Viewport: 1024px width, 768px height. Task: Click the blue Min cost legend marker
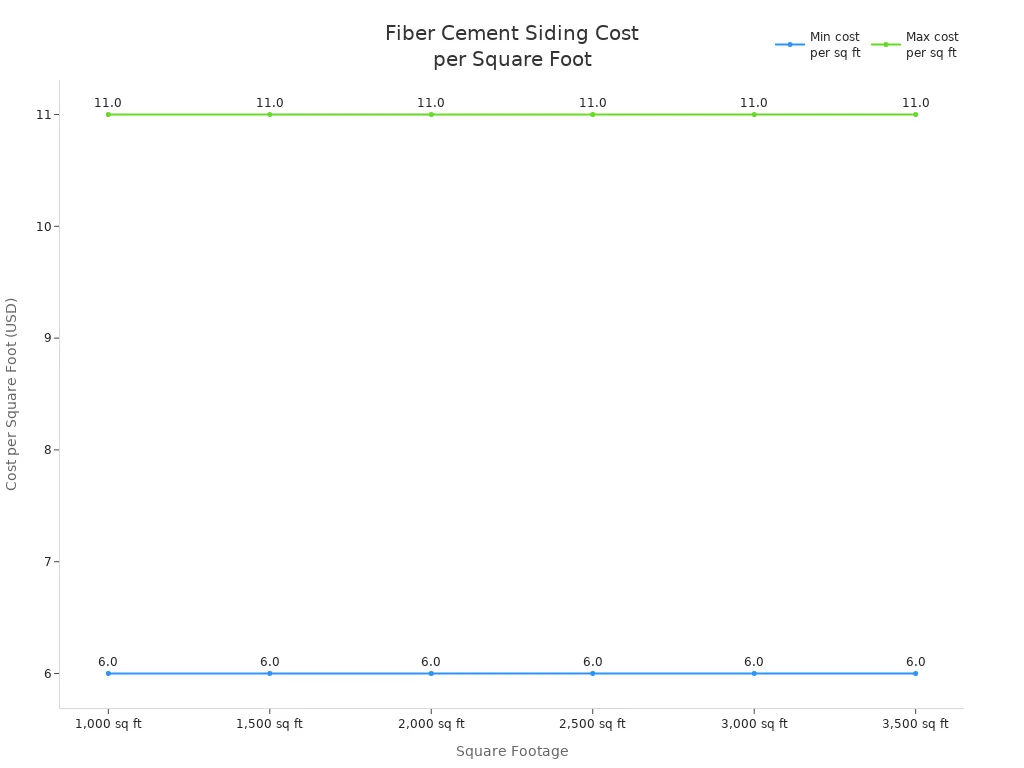pos(789,43)
